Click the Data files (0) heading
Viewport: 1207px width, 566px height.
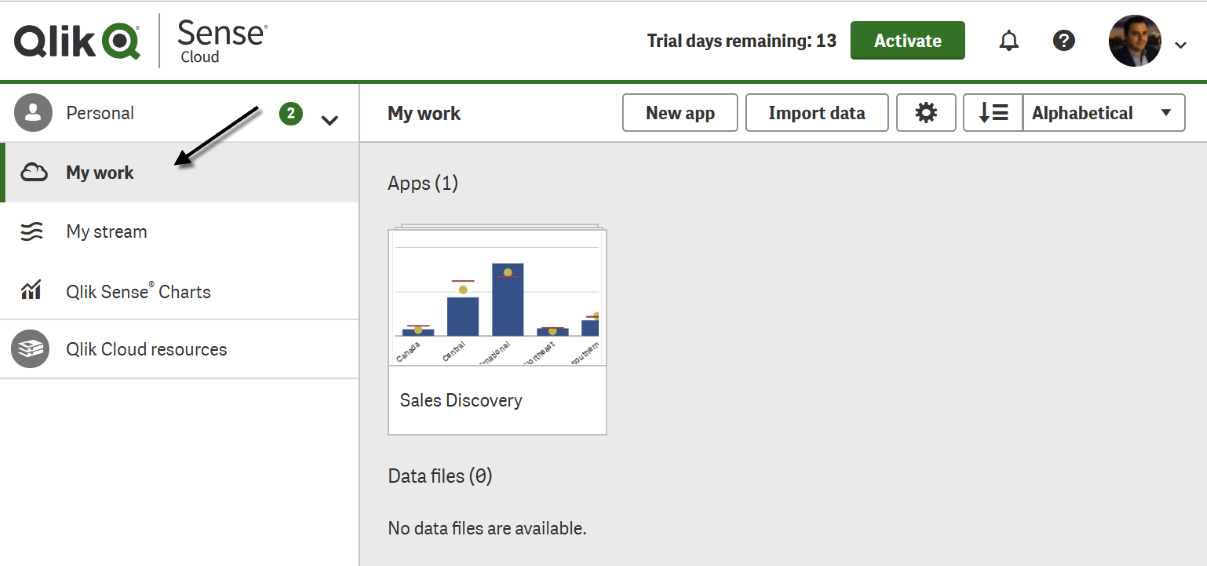(x=440, y=476)
